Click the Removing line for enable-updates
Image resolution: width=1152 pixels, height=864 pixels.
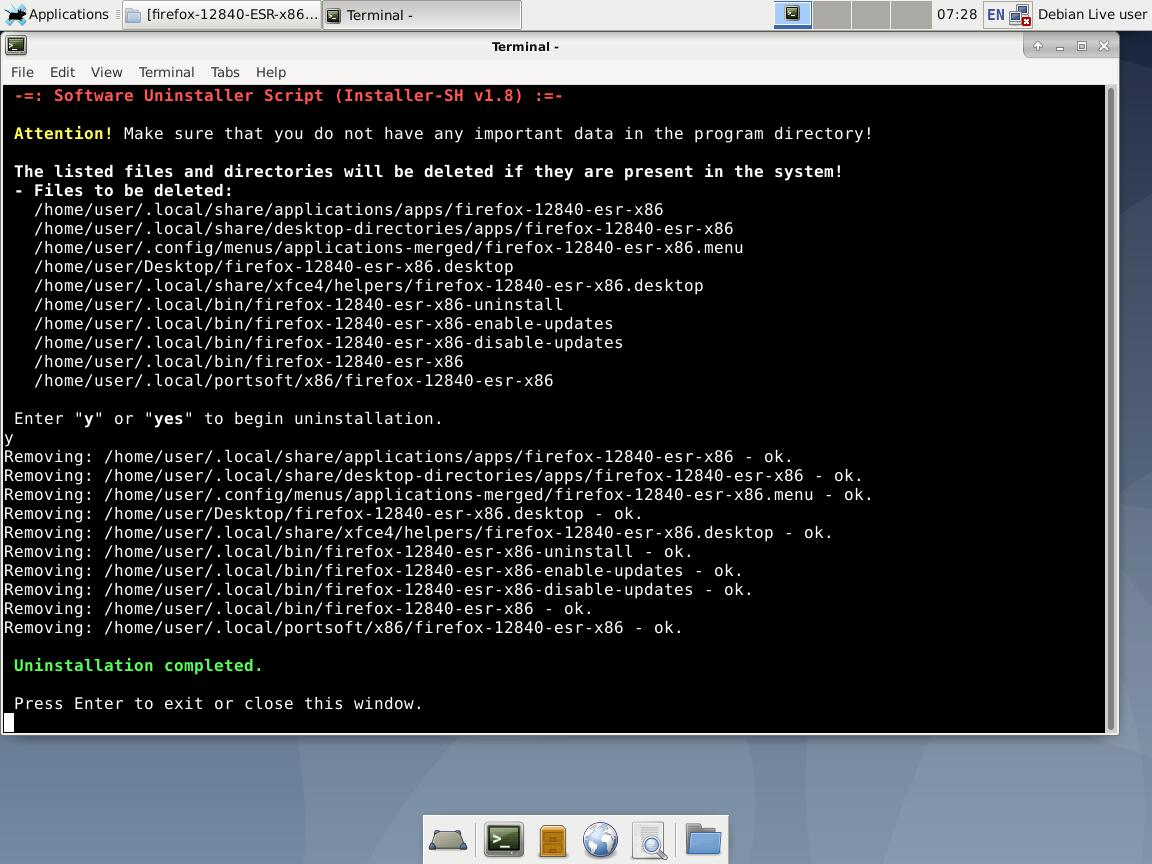pos(373,571)
